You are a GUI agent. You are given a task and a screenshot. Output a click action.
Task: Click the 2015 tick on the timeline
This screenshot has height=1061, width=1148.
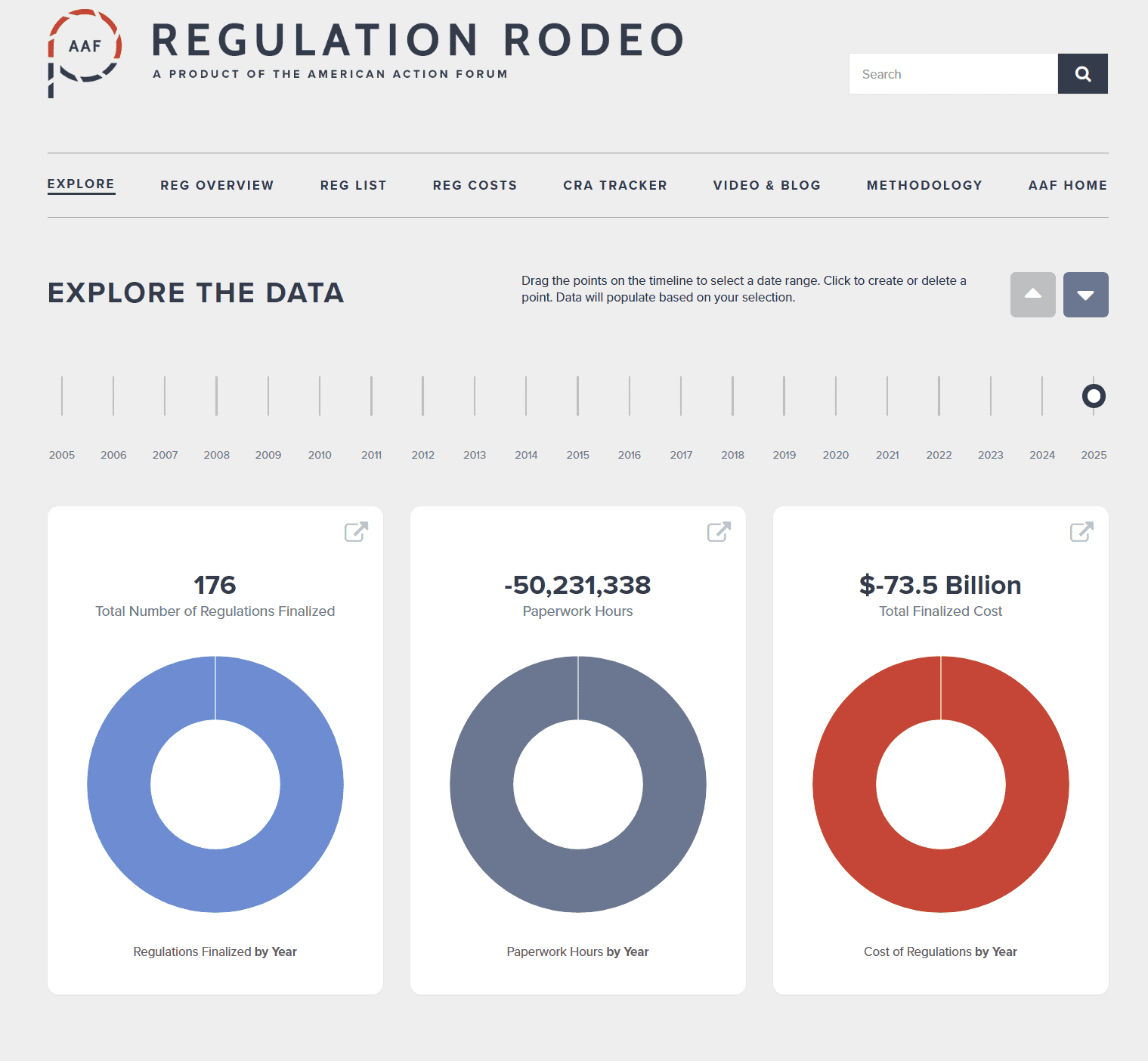[578, 396]
